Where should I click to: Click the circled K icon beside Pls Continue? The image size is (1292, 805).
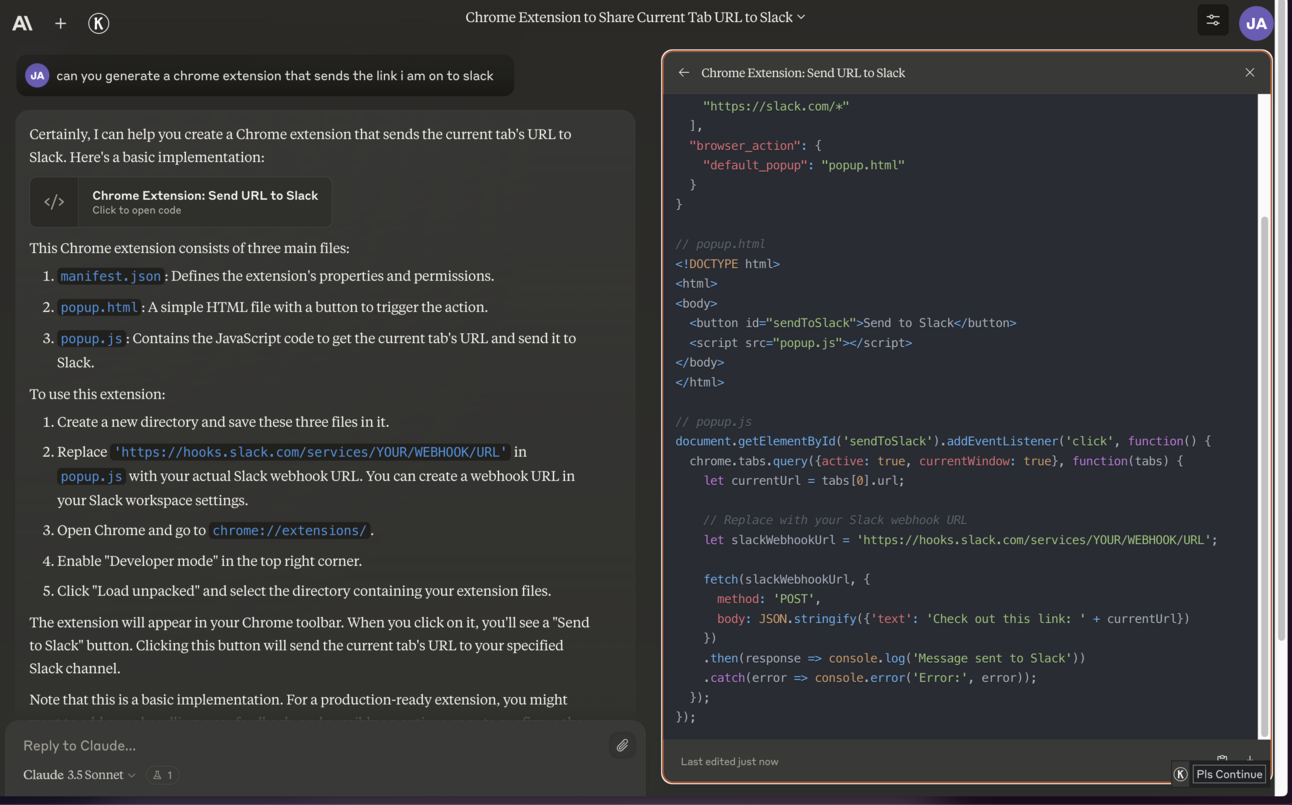1181,774
